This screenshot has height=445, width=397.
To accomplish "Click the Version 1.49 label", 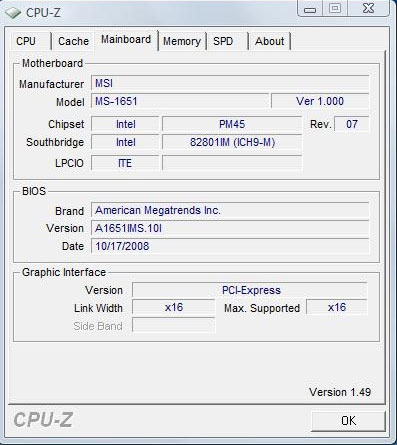I will pyautogui.click(x=340, y=392).
